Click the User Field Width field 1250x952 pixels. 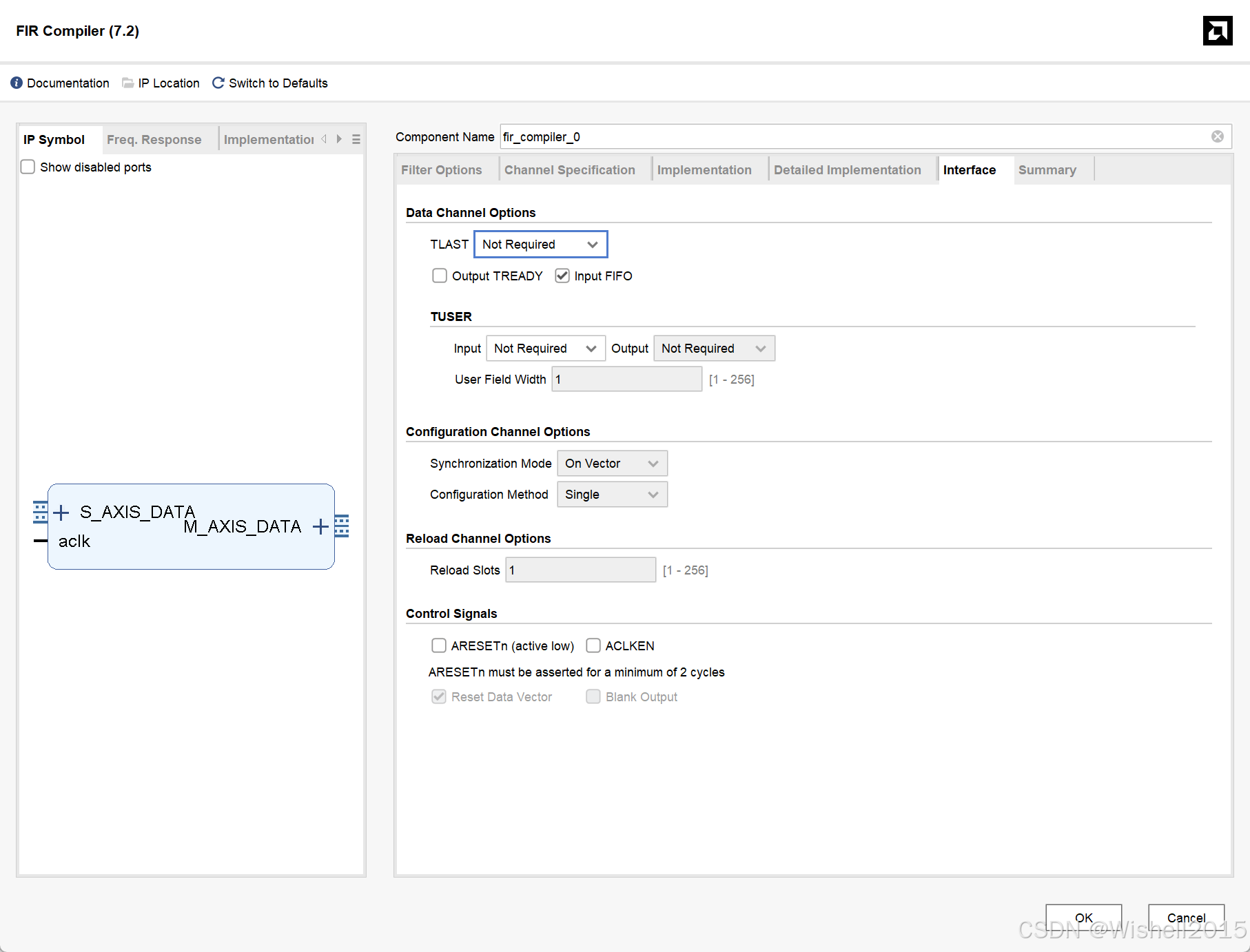pyautogui.click(x=627, y=380)
